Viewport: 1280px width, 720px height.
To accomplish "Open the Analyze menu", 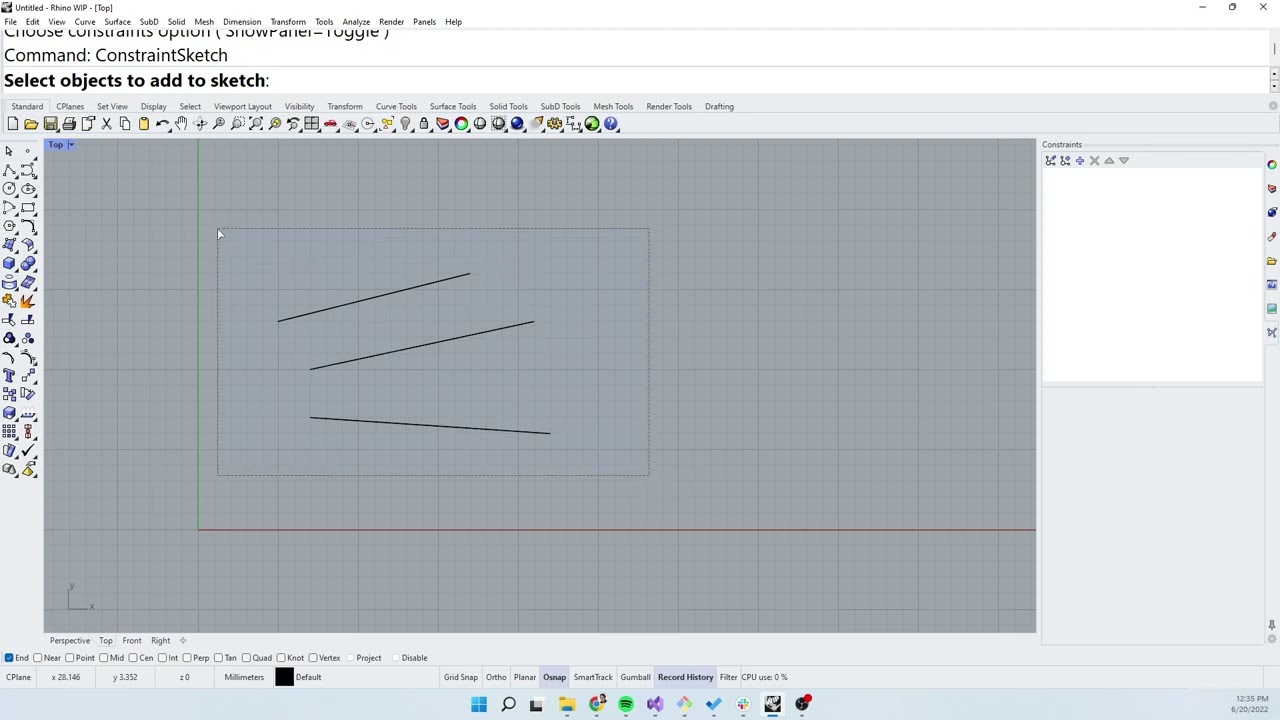I will tap(356, 22).
